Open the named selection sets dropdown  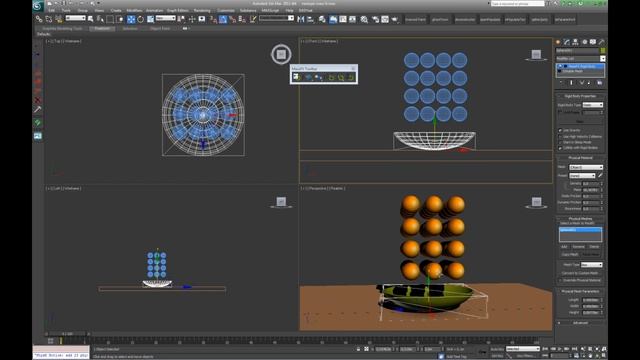(x=276, y=18)
